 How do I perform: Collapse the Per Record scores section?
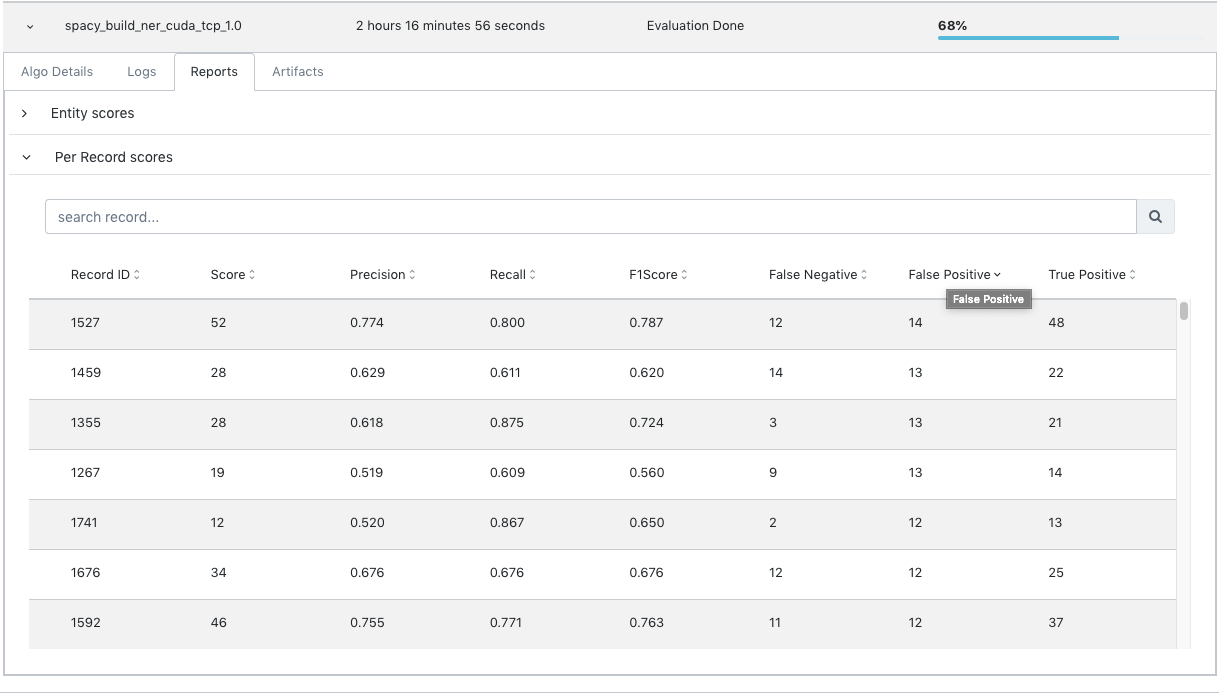click(x=27, y=158)
